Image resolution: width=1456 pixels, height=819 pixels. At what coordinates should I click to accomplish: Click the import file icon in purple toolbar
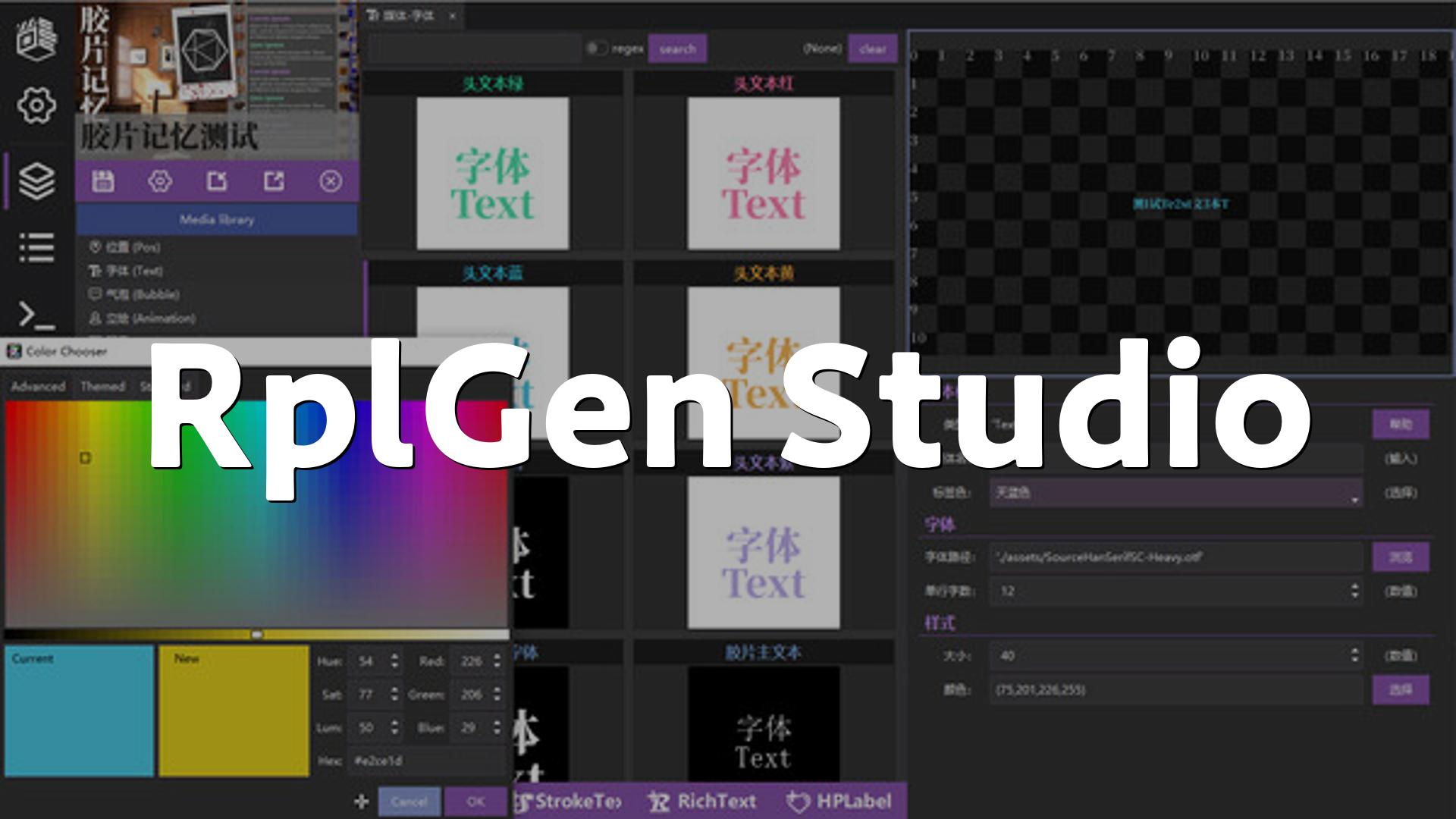click(217, 181)
